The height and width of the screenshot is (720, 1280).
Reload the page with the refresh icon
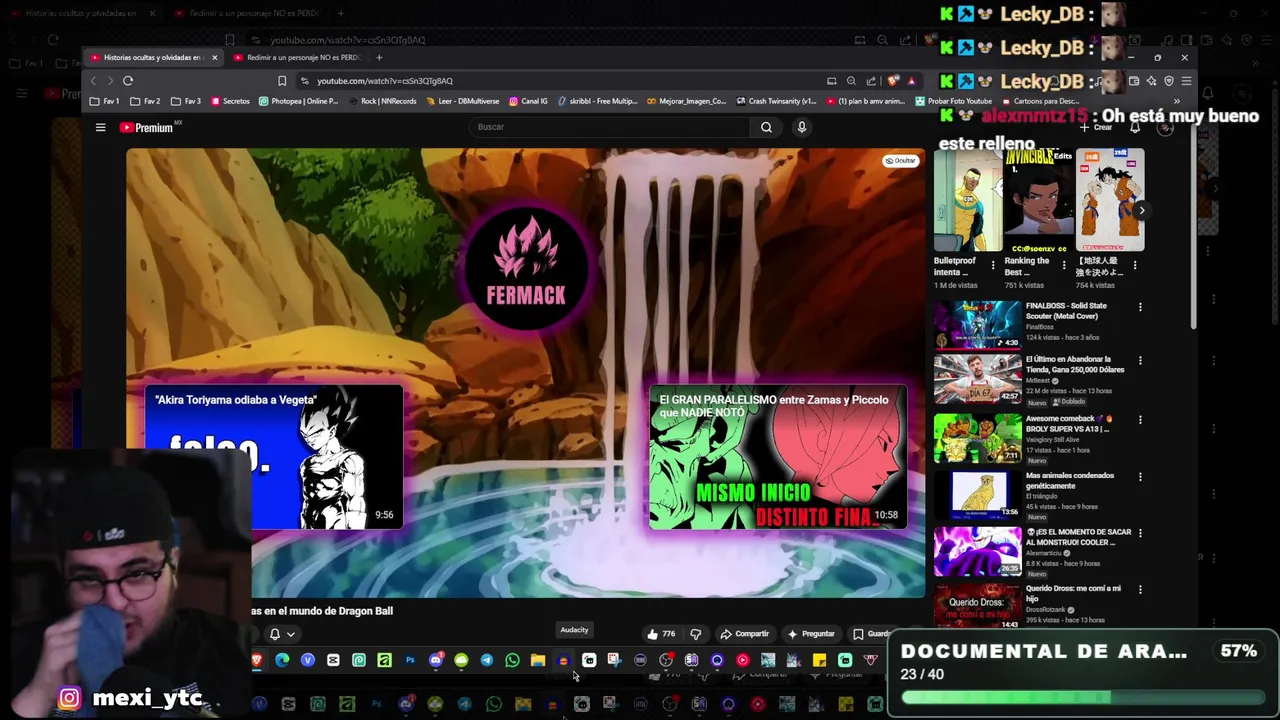[128, 81]
